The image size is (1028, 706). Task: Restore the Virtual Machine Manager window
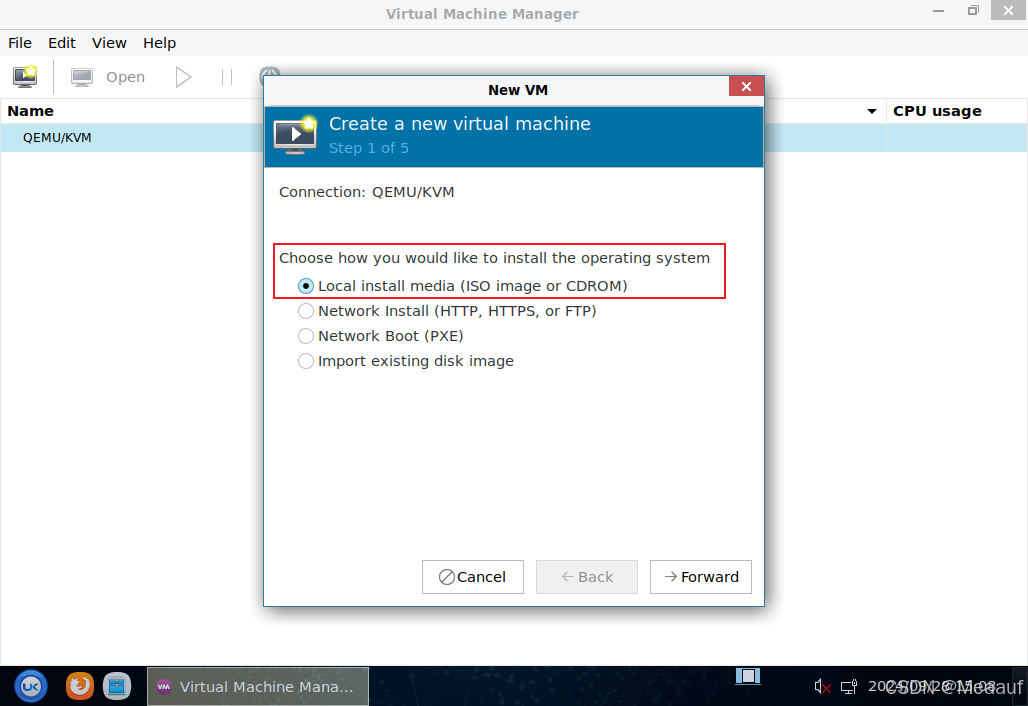974,10
